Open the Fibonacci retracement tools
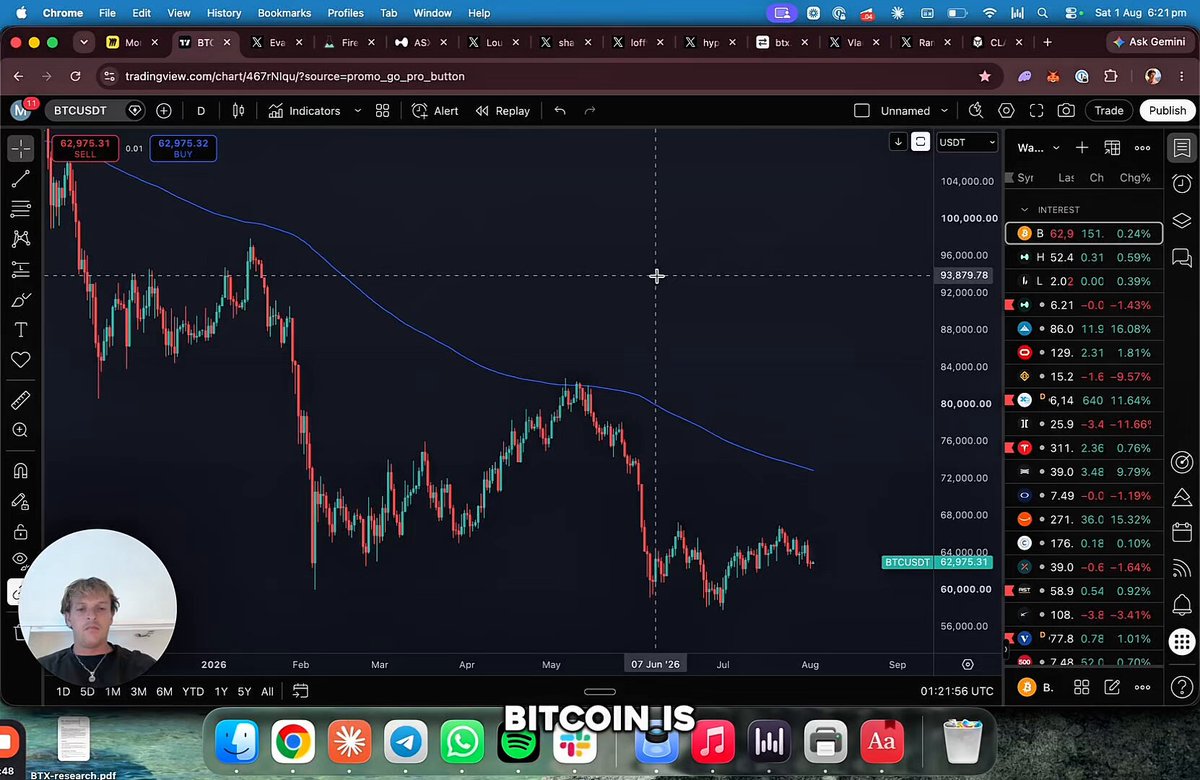 point(20,210)
